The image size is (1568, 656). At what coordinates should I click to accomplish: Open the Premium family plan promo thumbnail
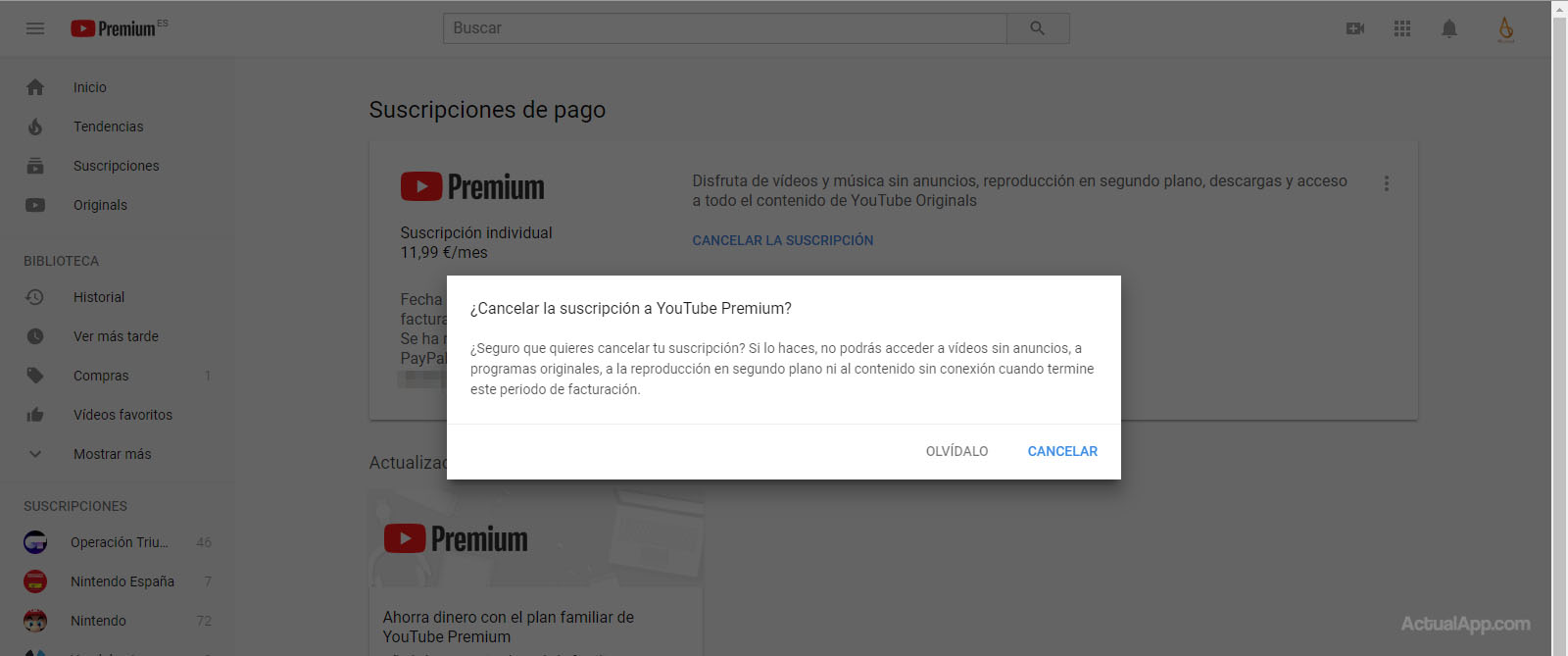536,538
